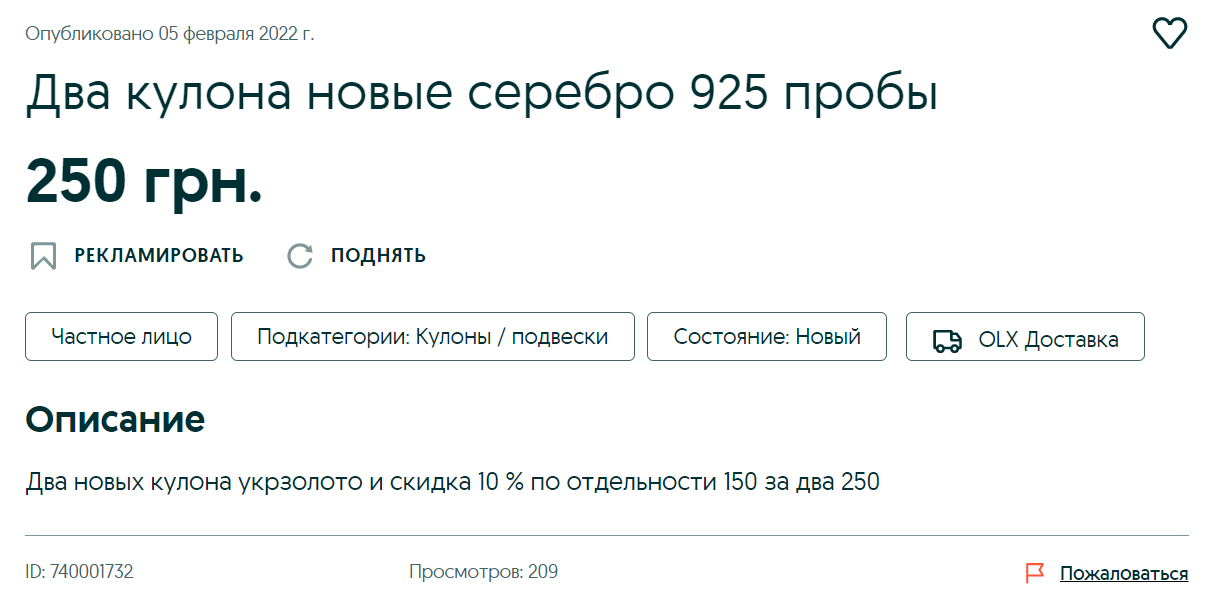Screen dimensions: 1208x616
Task: Click the listing title Два кулона новые
Action: point(481,94)
